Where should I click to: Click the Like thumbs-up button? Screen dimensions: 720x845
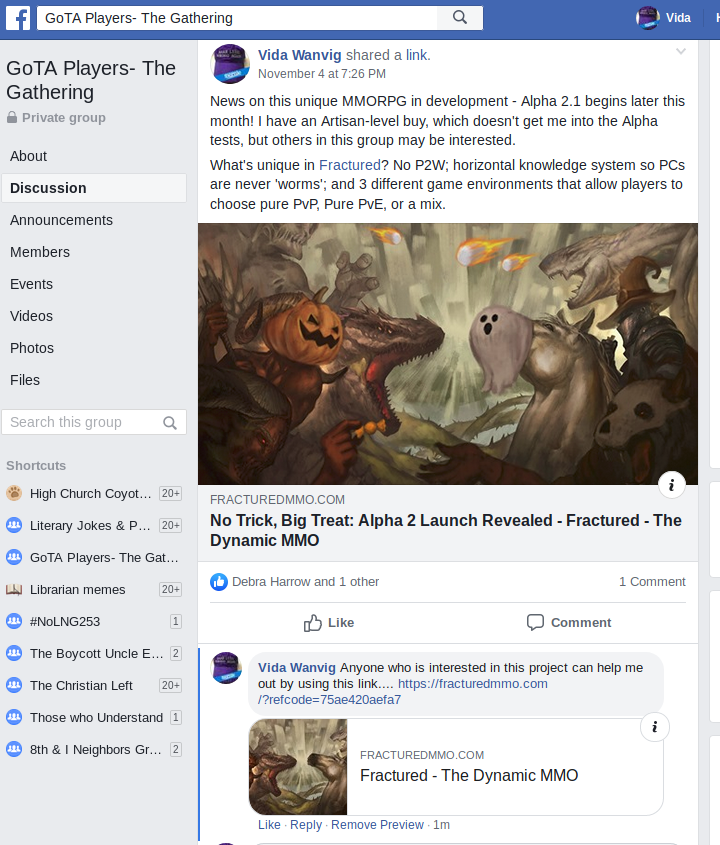[329, 622]
